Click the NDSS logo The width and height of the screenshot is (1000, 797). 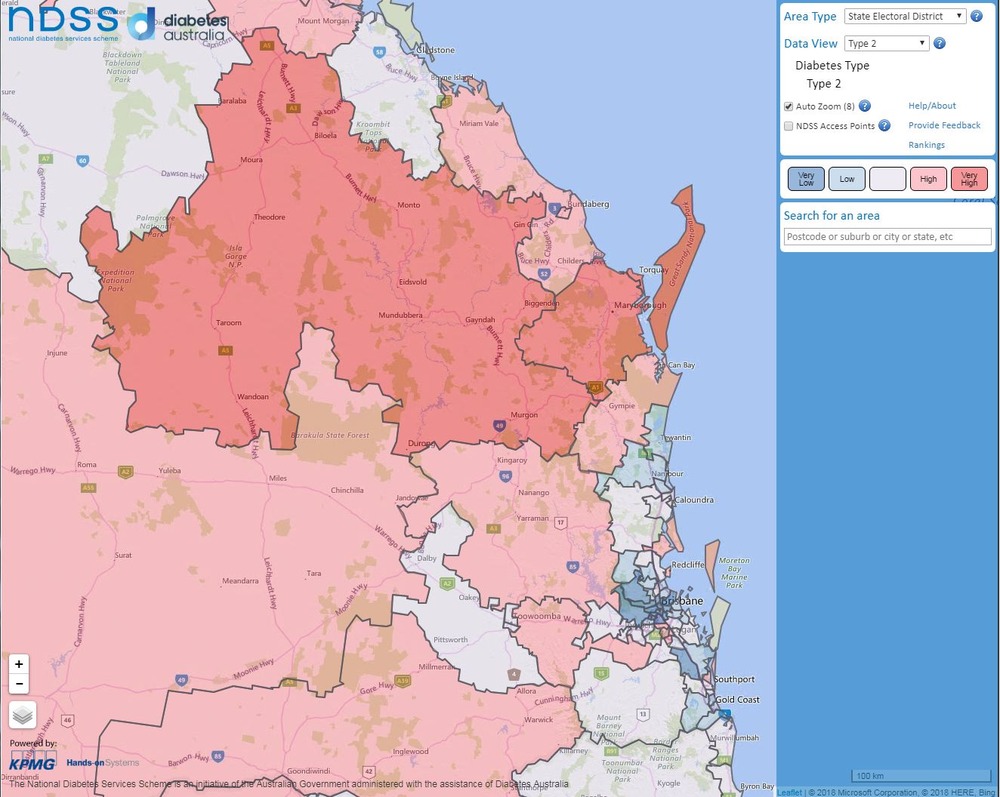pos(60,26)
